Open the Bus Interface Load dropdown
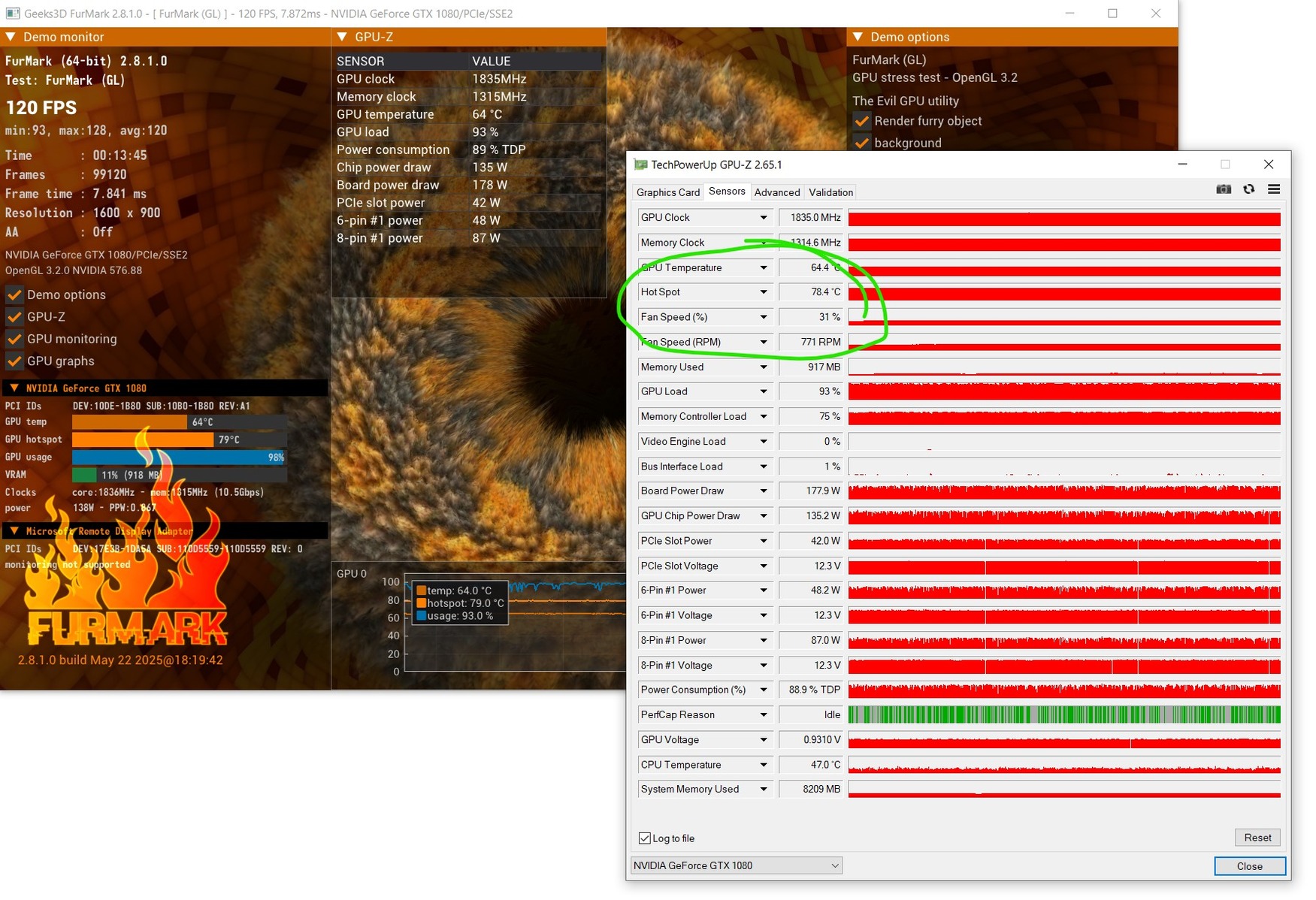1316x900 pixels. pos(764,467)
